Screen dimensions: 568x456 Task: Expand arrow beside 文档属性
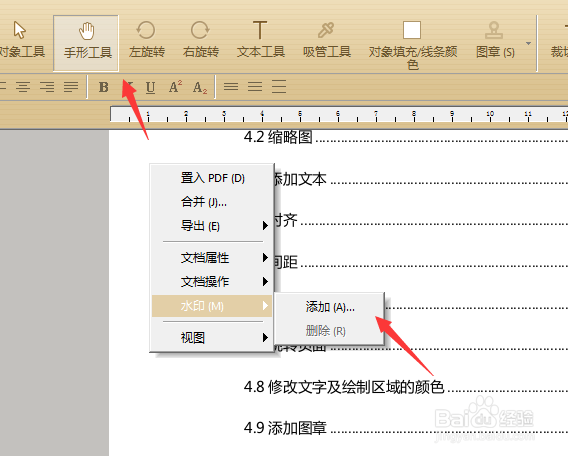click(x=265, y=258)
